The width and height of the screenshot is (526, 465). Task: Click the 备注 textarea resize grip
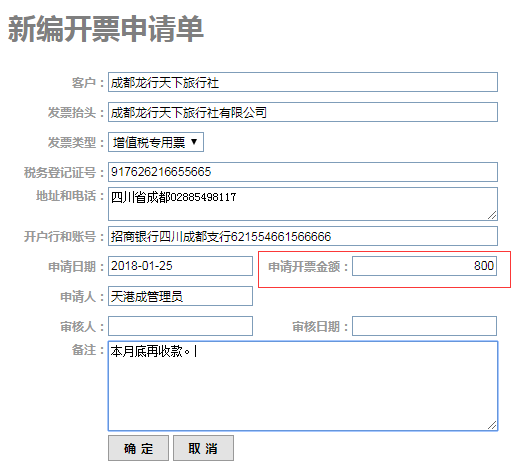tap(492, 425)
